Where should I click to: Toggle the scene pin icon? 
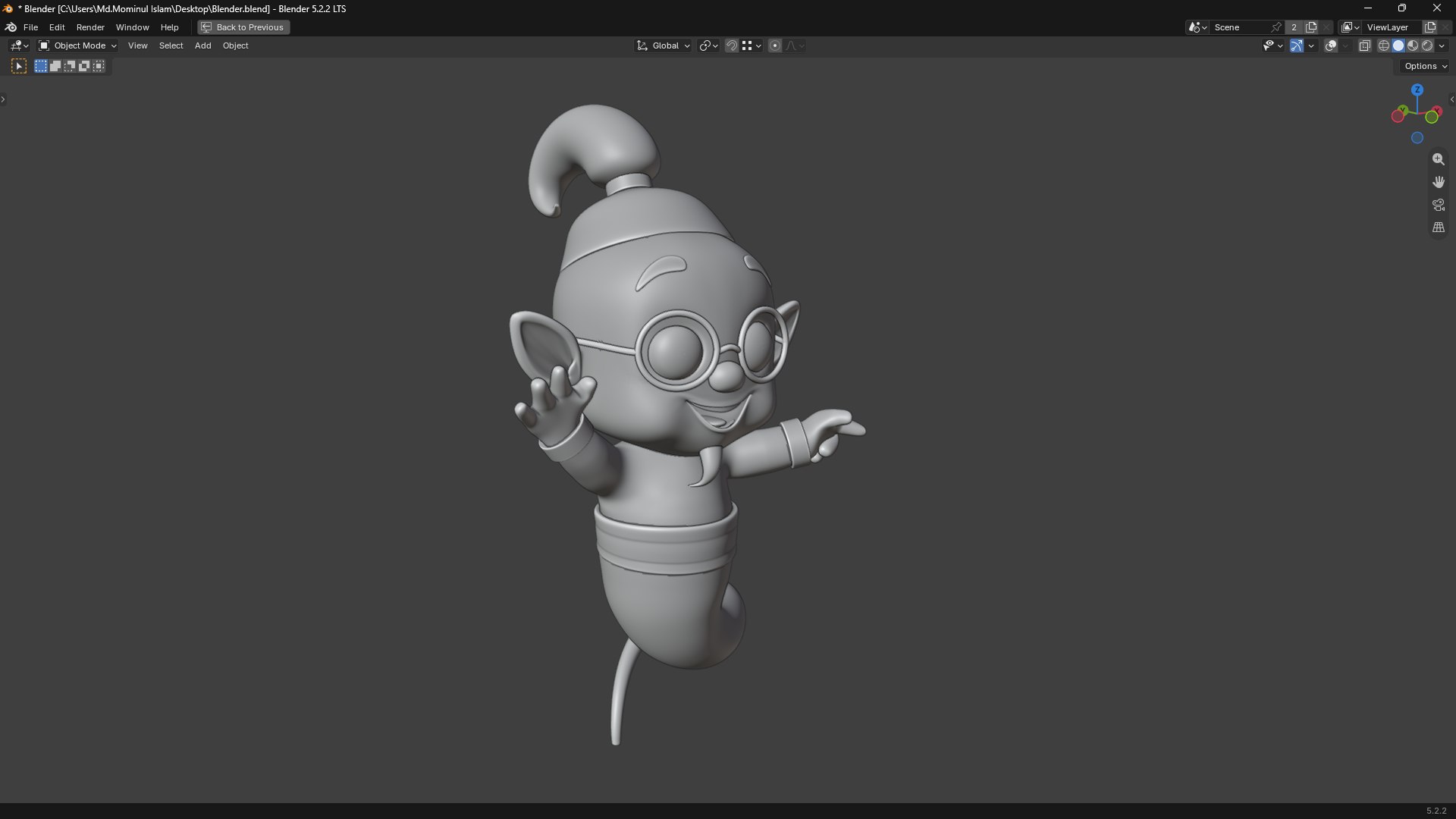tap(1276, 27)
